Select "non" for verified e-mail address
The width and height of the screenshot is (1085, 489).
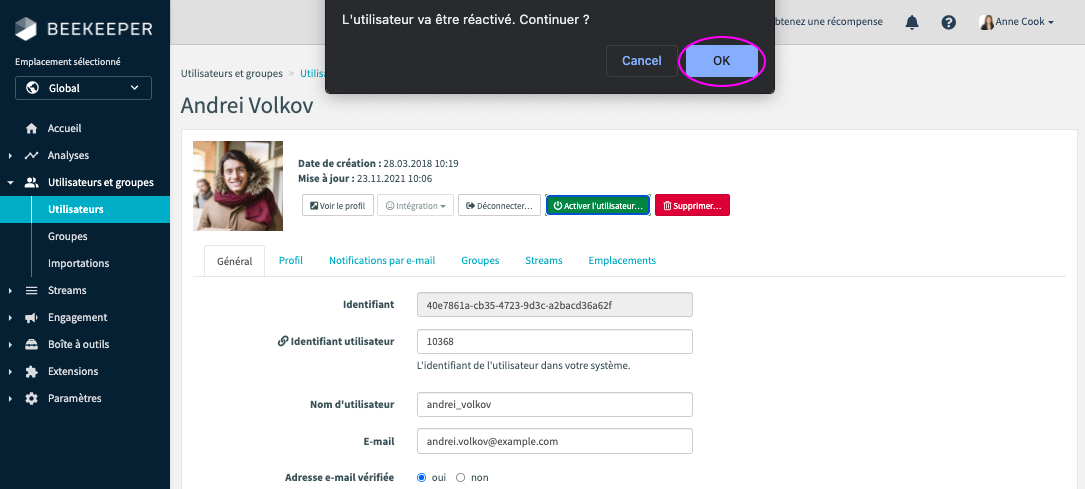(x=461, y=478)
